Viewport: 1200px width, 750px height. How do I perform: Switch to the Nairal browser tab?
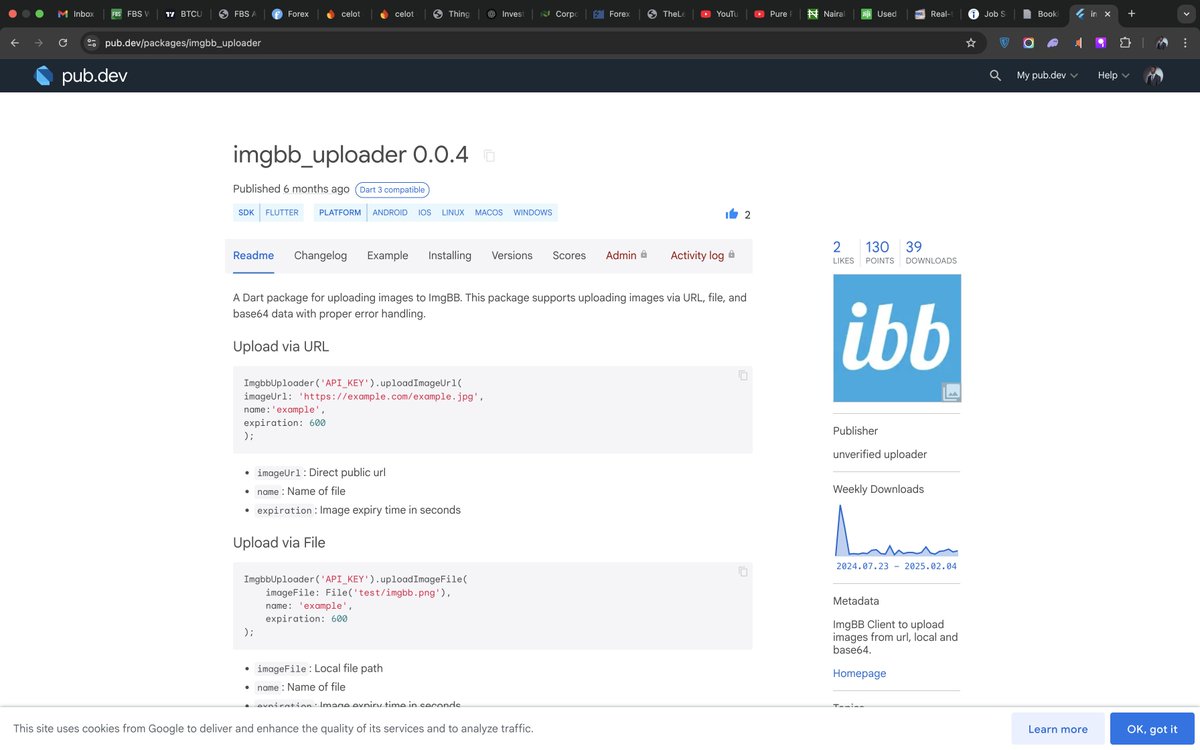coord(826,14)
